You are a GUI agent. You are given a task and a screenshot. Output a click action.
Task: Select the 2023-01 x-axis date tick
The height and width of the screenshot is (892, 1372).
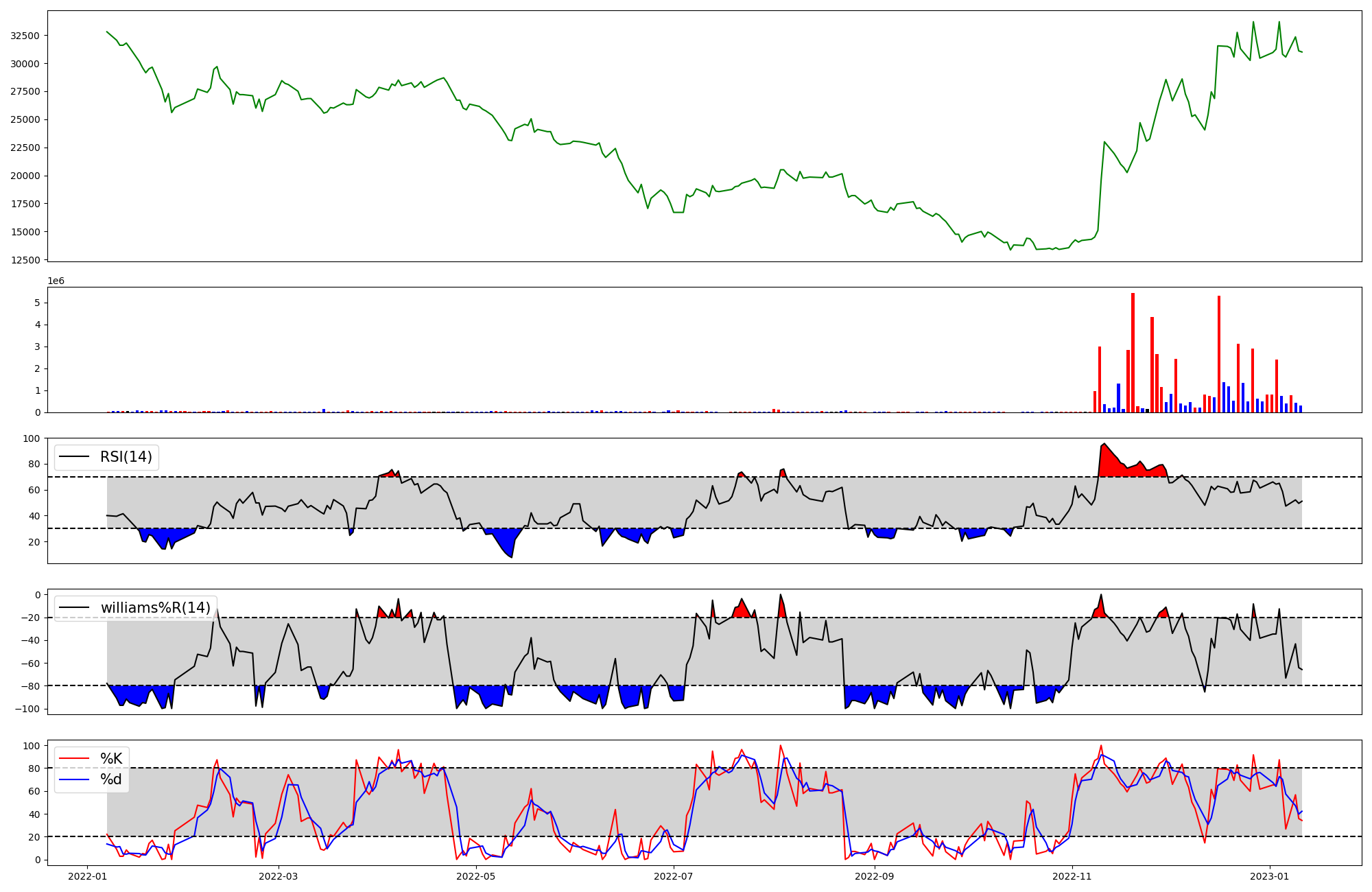point(1270,876)
